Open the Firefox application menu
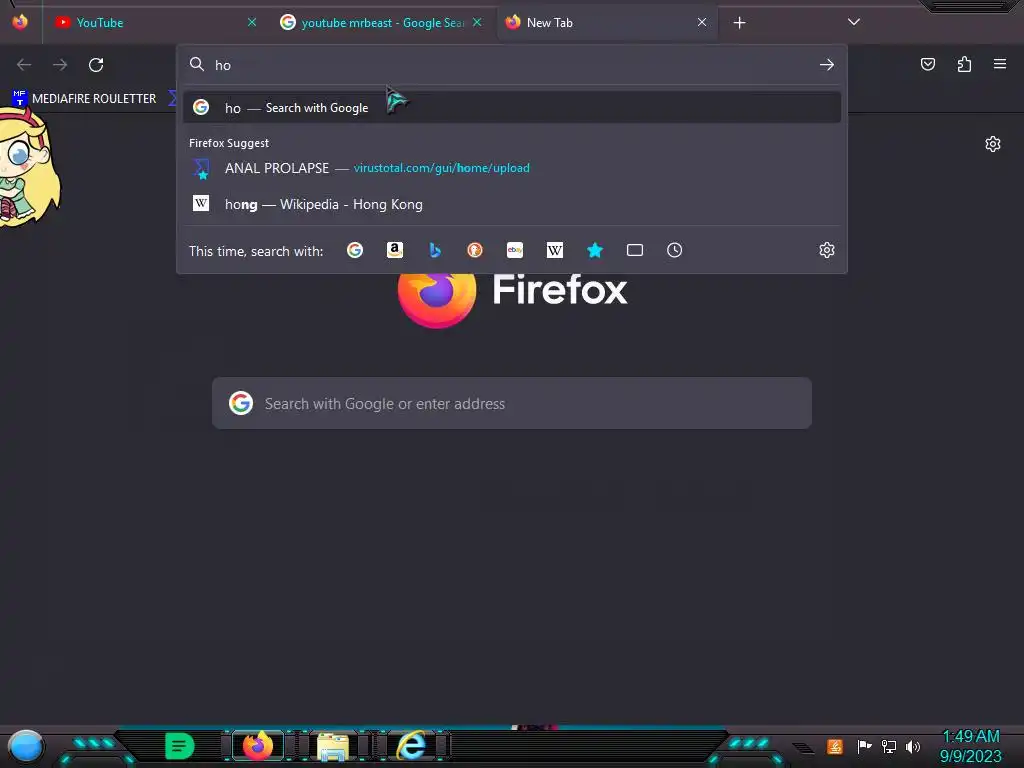Screen dimensions: 1024x768 1000,64
